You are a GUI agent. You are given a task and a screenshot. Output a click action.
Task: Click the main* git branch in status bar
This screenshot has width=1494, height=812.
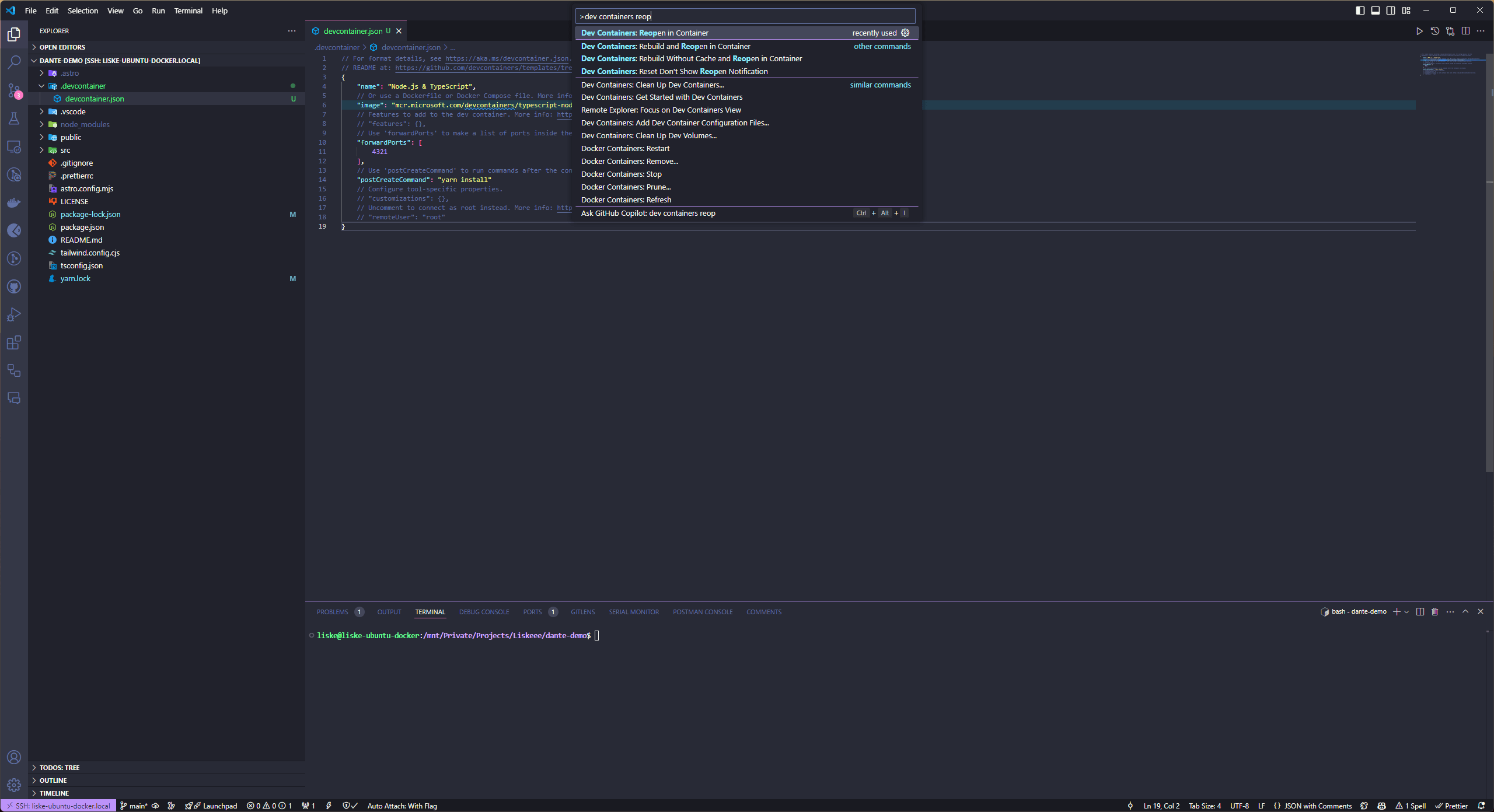pos(134,806)
